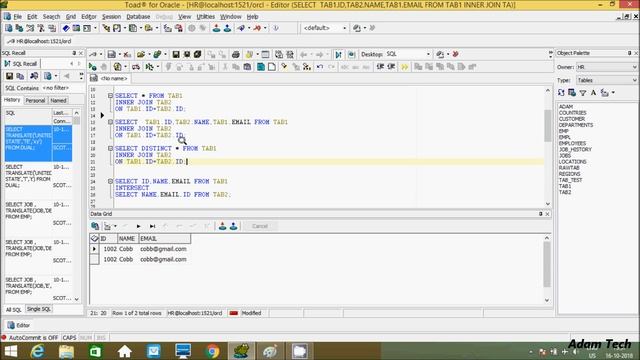Select the All SQL tab
This screenshot has height=360, width=640.
tap(13, 310)
